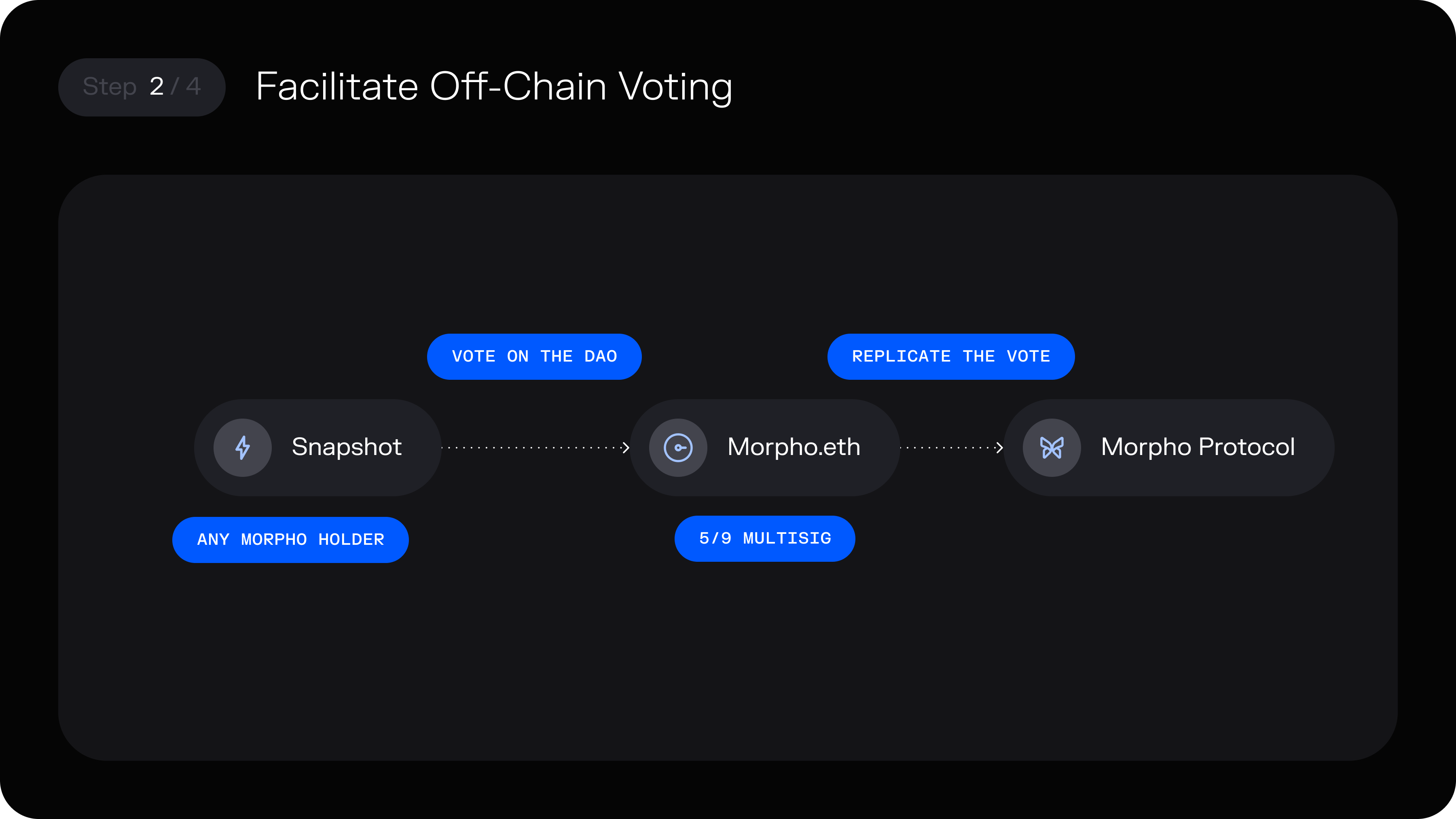Click the 5/9 MULTISIG badge

765,539
